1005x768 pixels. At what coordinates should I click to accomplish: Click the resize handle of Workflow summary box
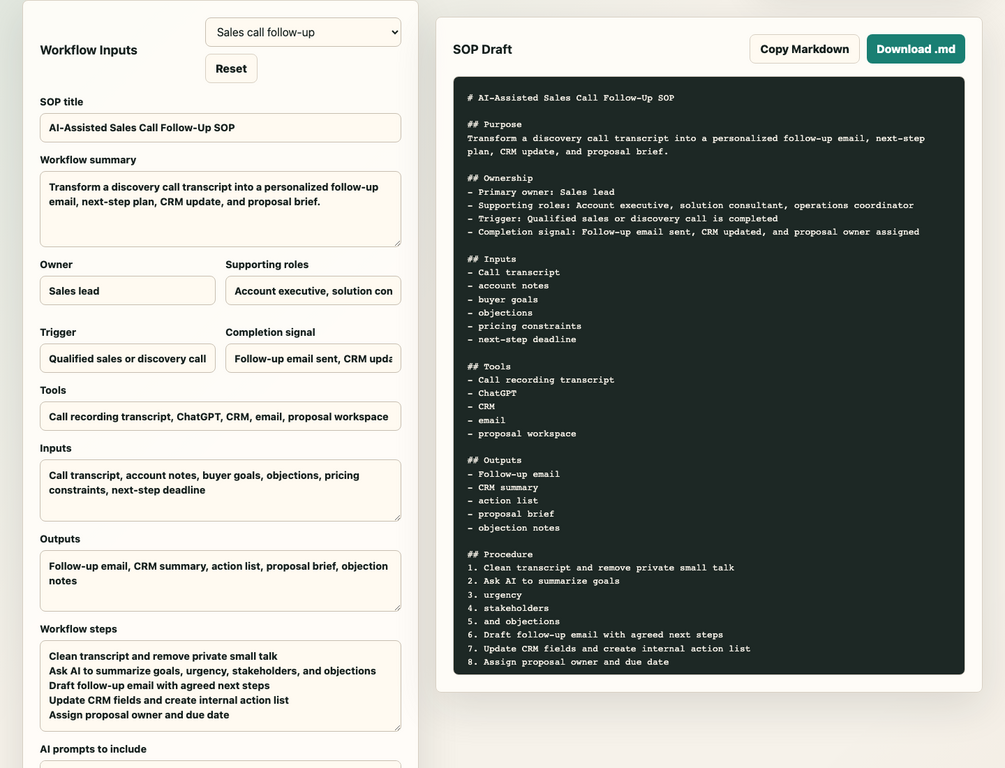tap(396, 242)
